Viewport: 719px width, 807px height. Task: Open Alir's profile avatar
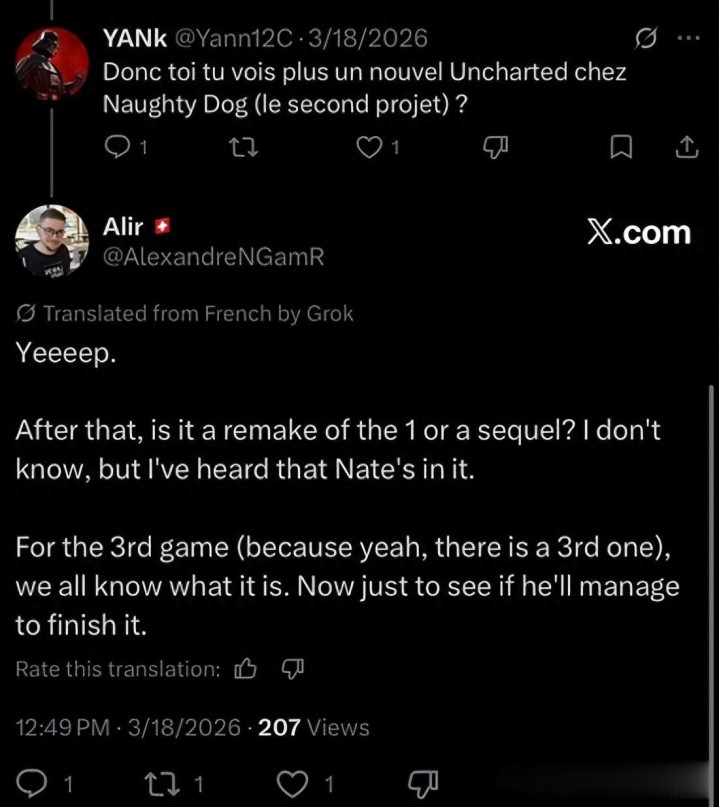click(x=51, y=240)
